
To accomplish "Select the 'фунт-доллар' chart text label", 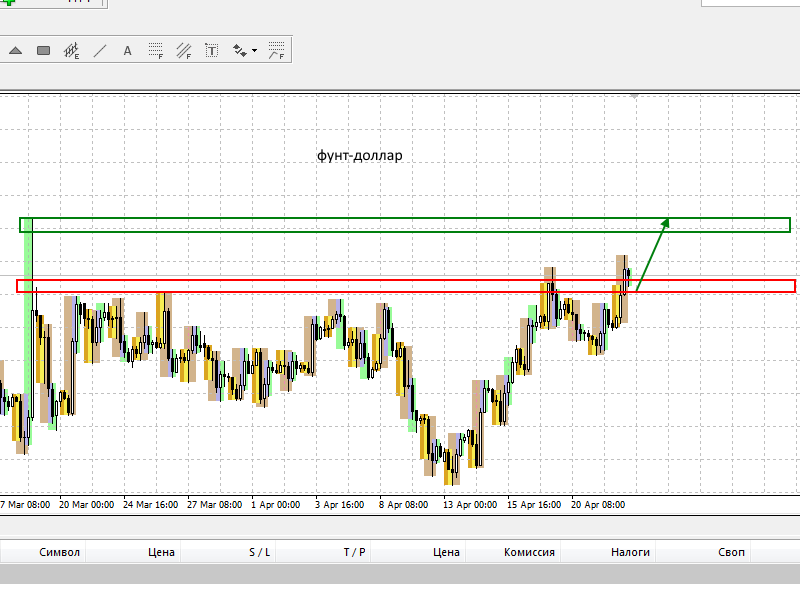I will point(359,156).
